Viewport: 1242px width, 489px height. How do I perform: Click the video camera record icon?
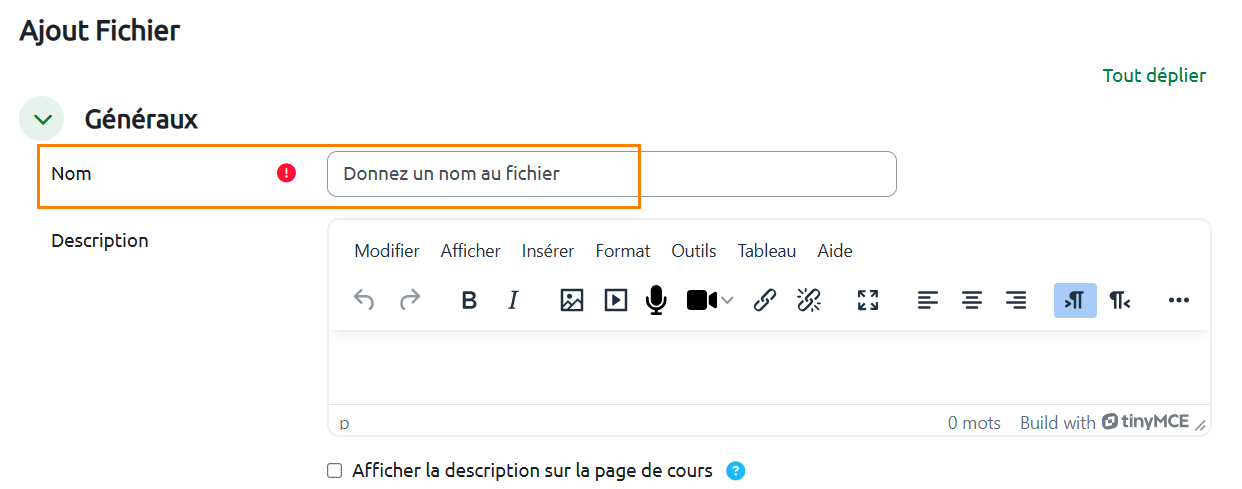pos(701,300)
